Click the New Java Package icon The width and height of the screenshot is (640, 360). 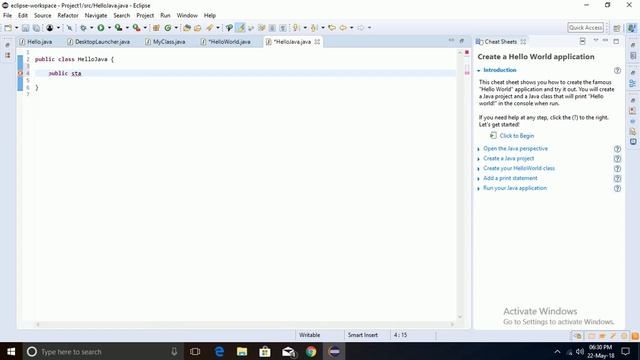(x=156, y=28)
